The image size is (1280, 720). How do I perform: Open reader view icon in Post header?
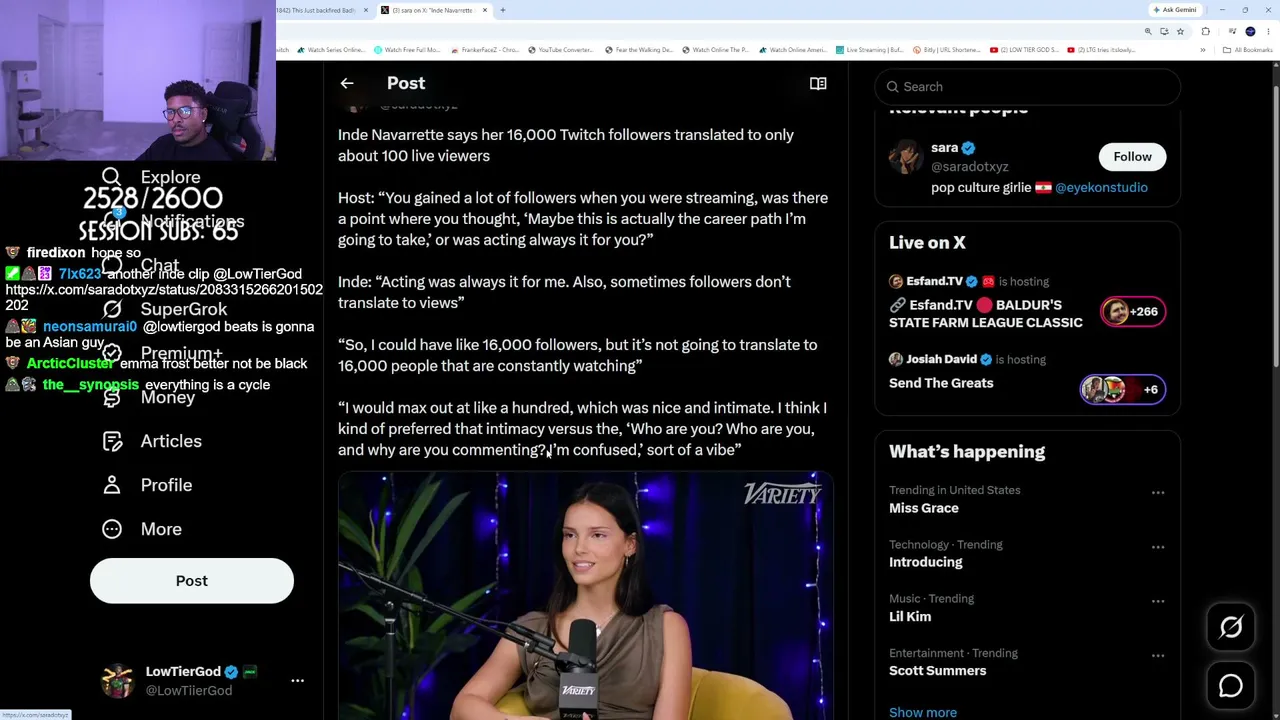pos(818,84)
